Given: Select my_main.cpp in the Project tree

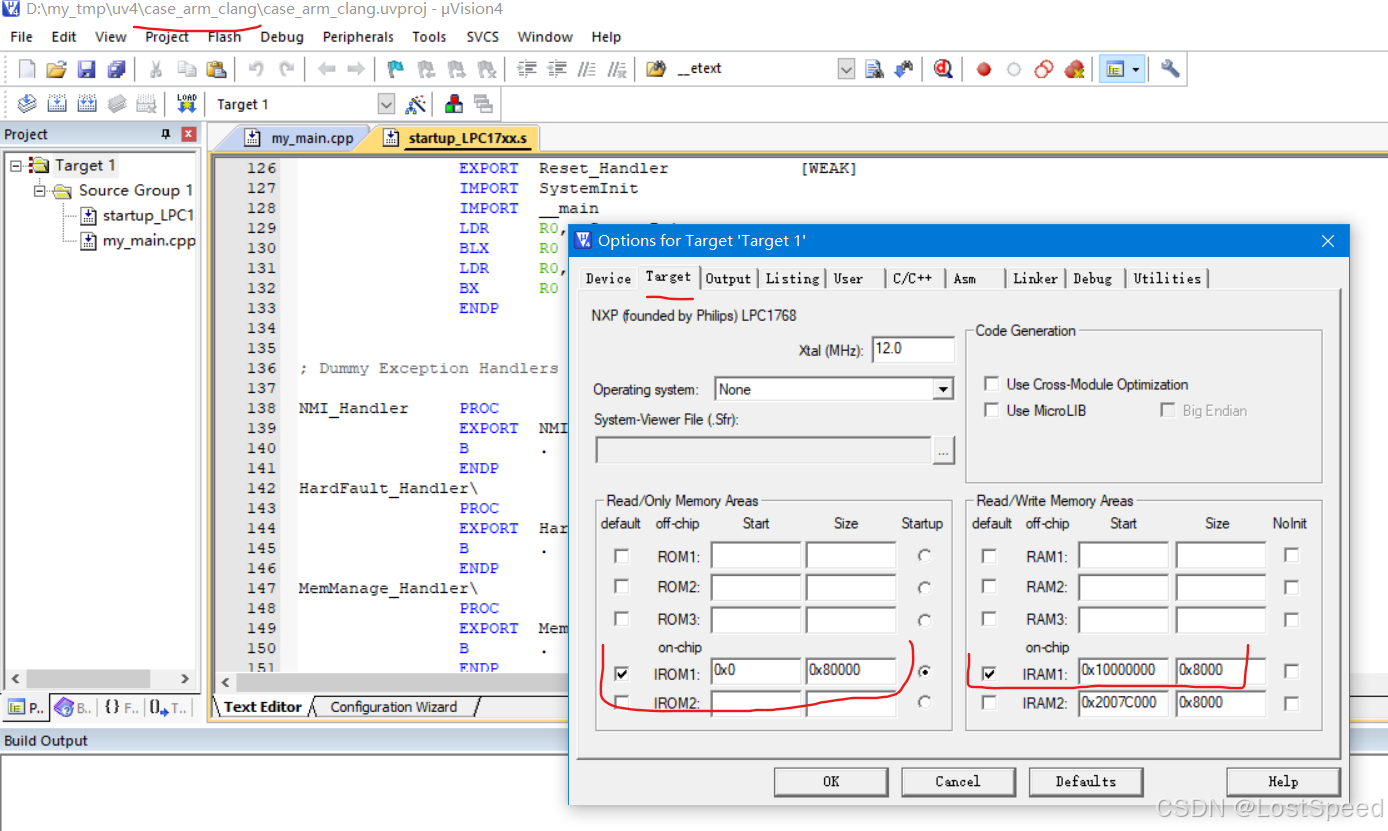Looking at the screenshot, I should pos(149,240).
